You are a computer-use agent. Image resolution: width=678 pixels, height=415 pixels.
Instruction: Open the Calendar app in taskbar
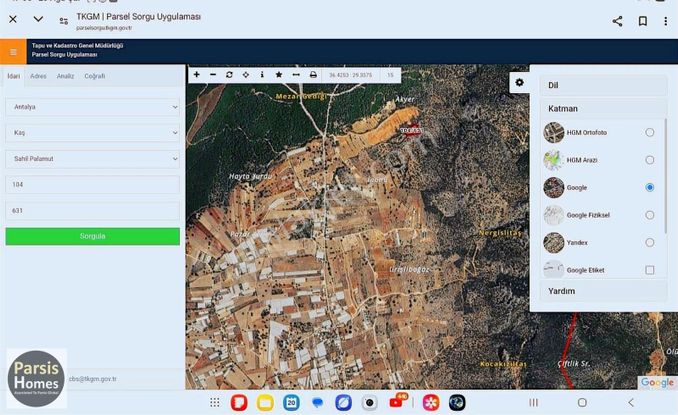[291, 403]
